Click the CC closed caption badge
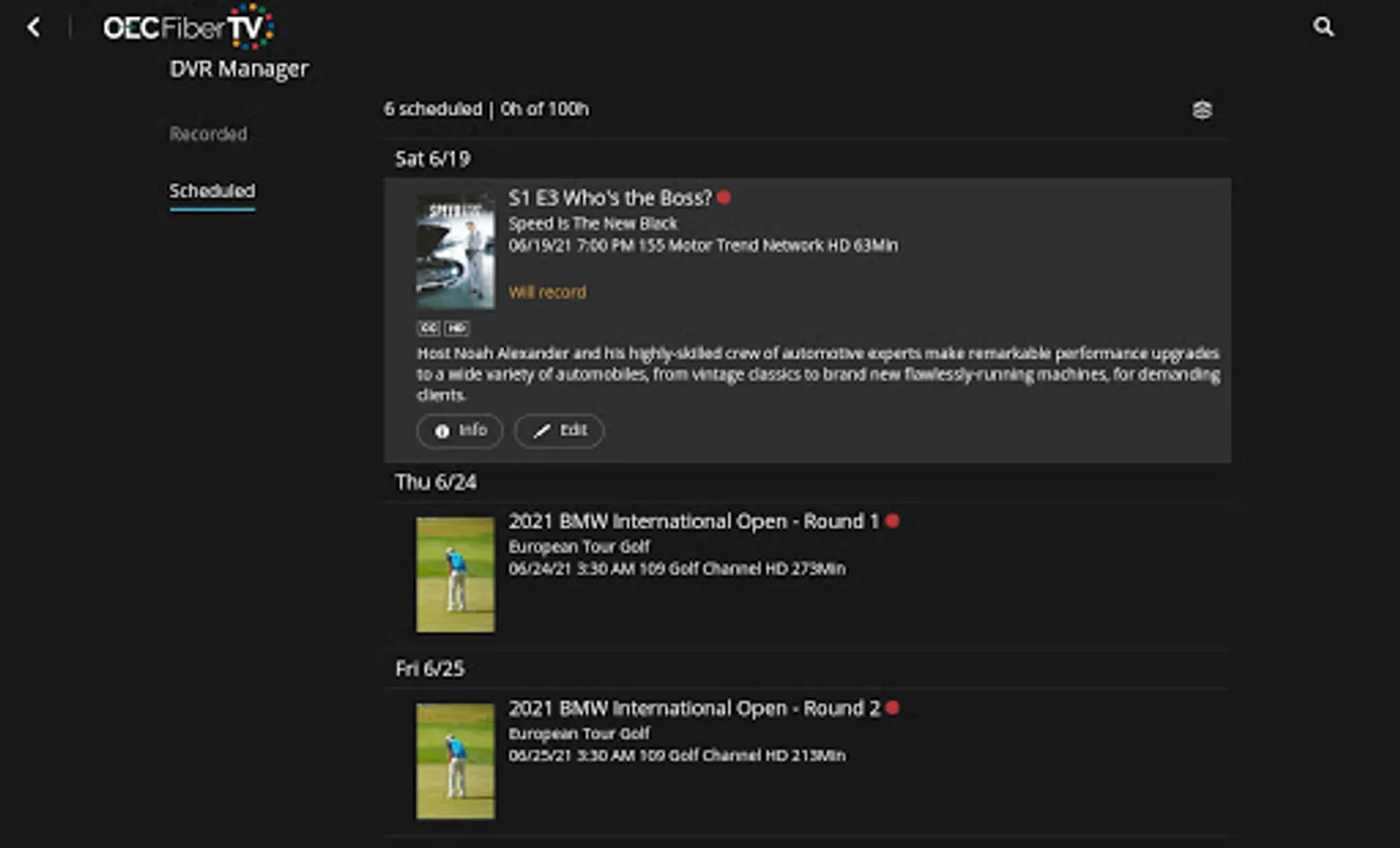Screen dimensions: 1400x848 (x=429, y=328)
